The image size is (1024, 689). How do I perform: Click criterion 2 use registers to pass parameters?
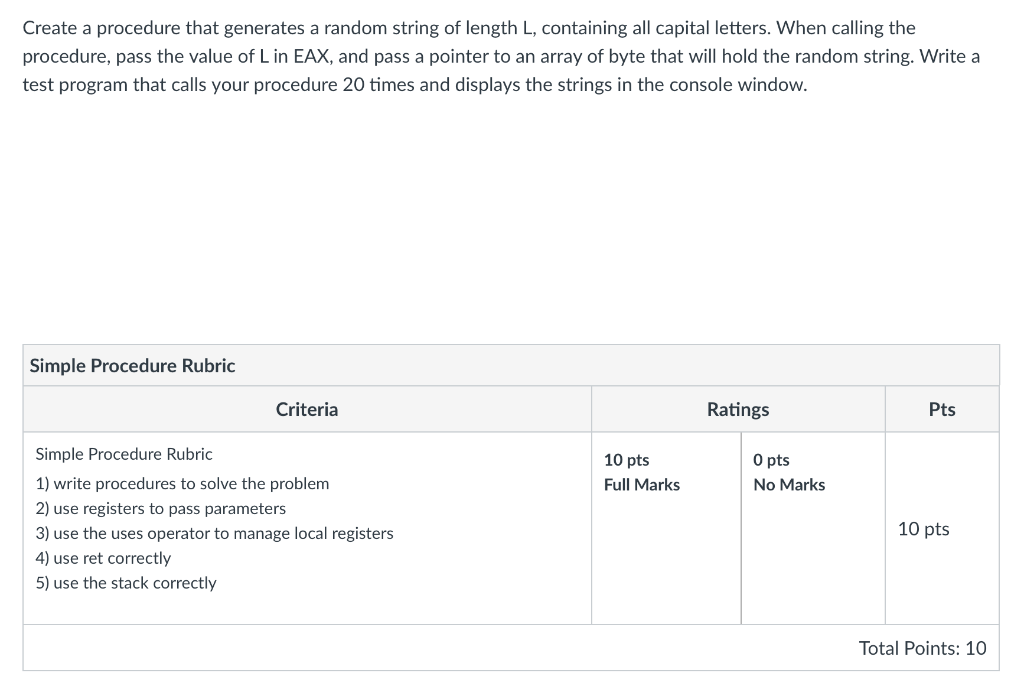pyautogui.click(x=161, y=509)
